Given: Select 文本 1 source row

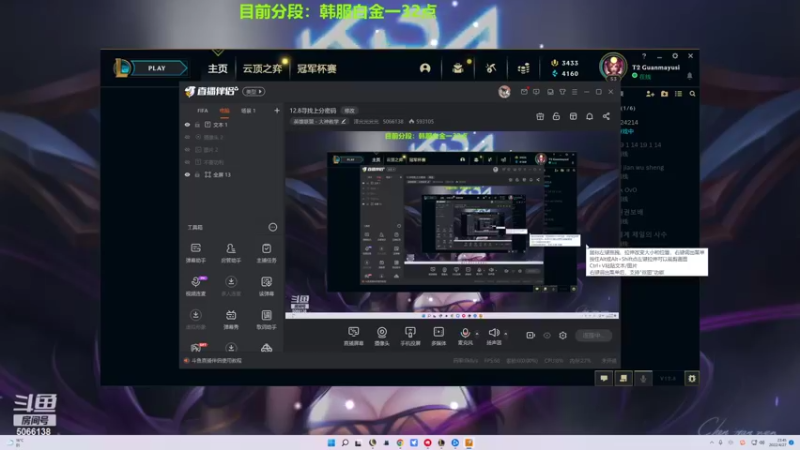Looking at the screenshot, I should [x=232, y=124].
